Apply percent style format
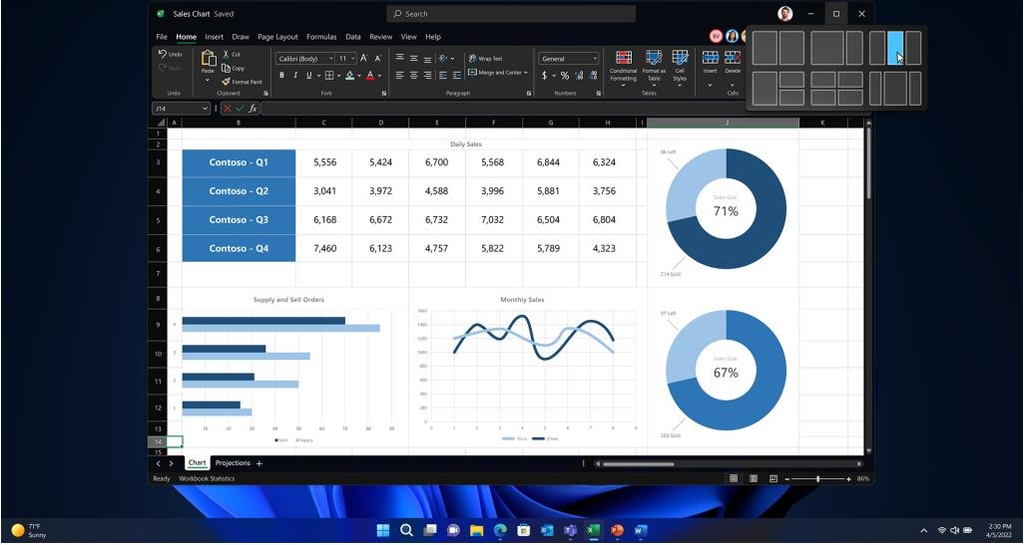 (565, 75)
